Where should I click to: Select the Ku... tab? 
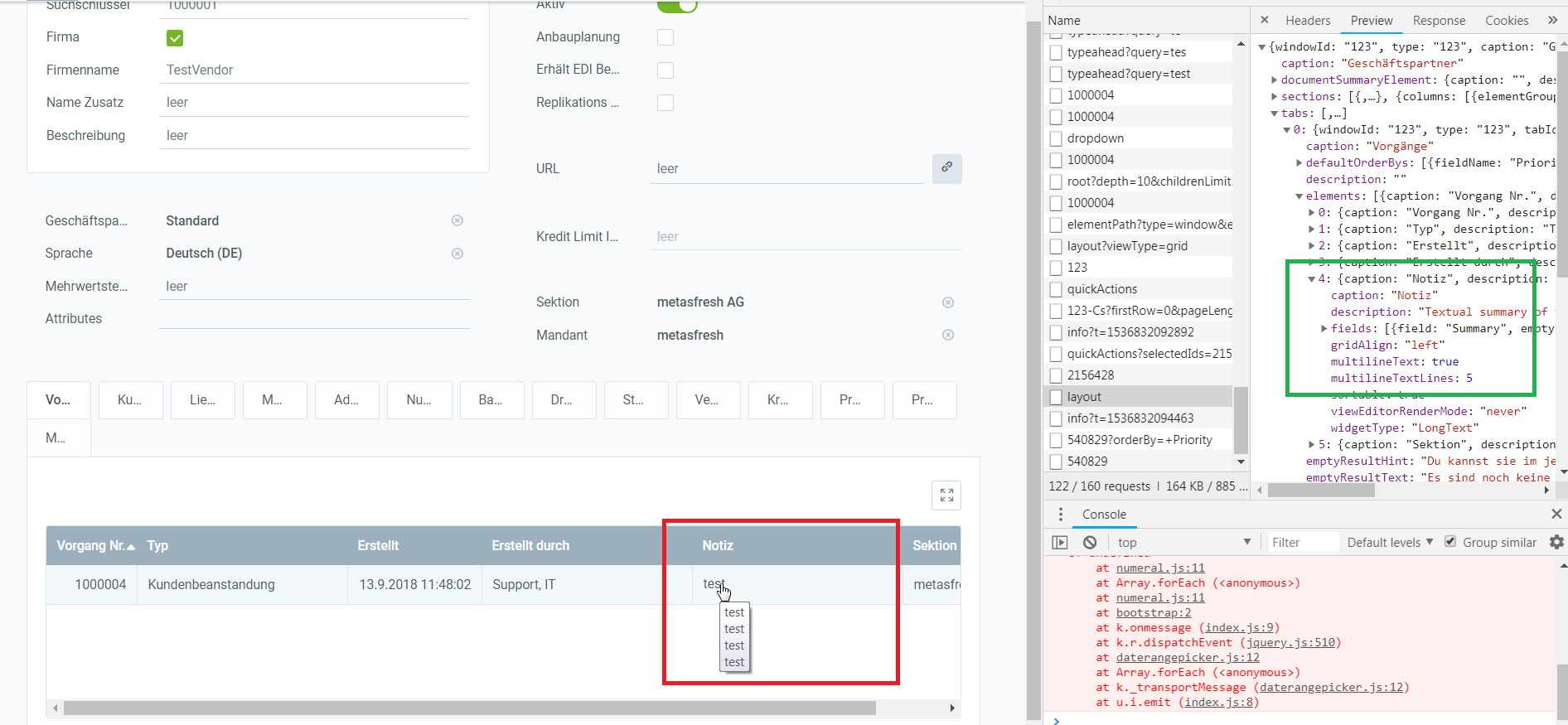click(130, 400)
